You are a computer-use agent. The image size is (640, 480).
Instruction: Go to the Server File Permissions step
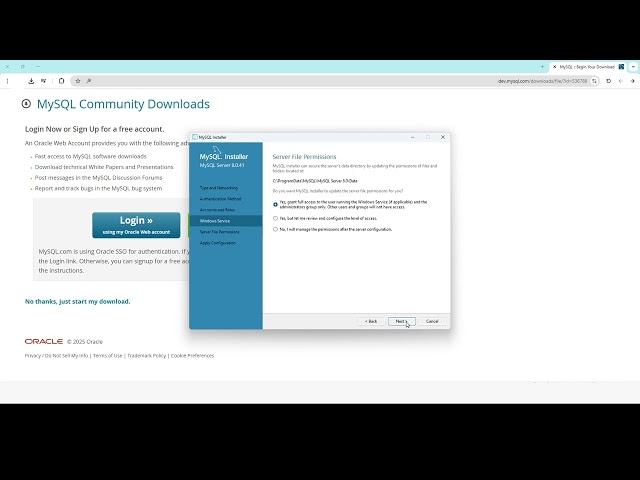coord(220,232)
